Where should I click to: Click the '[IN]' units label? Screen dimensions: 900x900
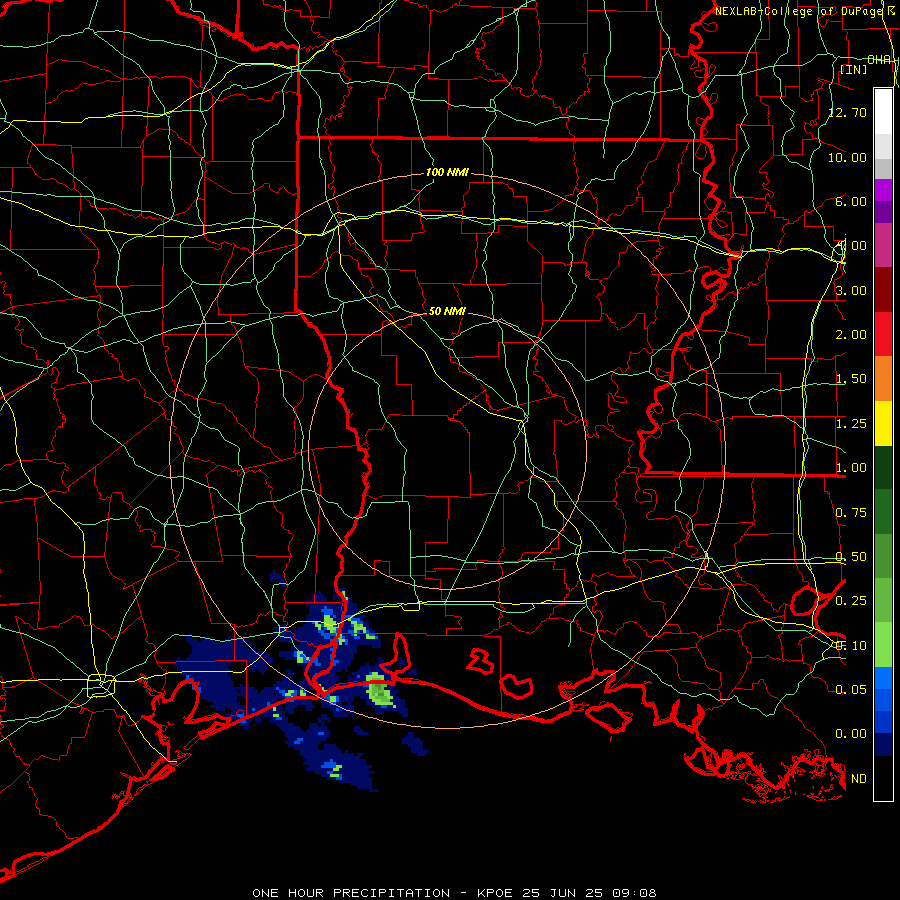point(854,69)
